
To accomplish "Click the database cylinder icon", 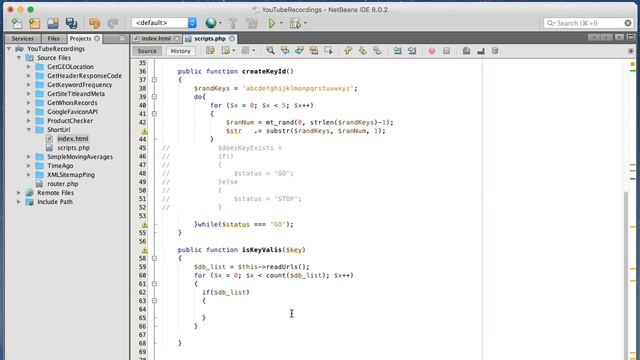I will pyautogui.click(x=495, y=51).
